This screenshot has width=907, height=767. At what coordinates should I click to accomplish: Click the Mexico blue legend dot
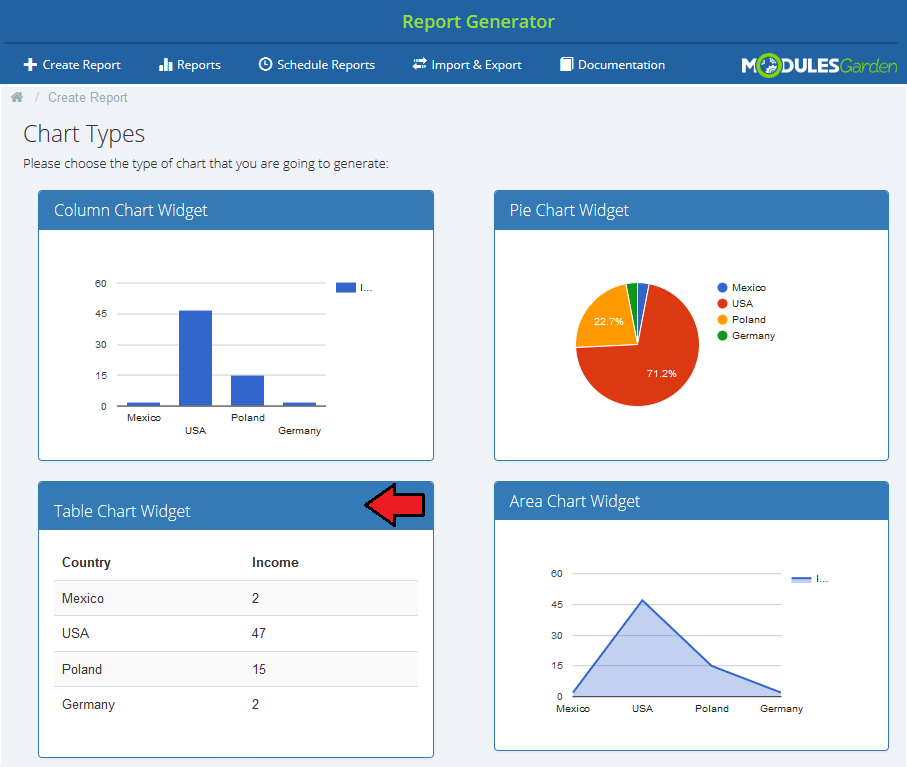point(722,287)
